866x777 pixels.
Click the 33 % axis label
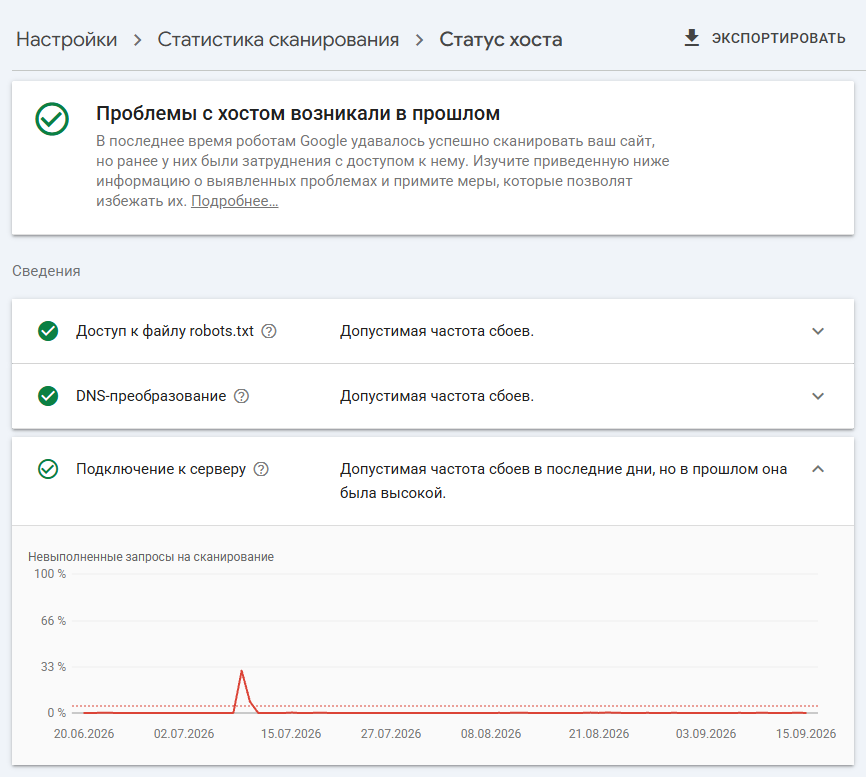click(x=53, y=667)
